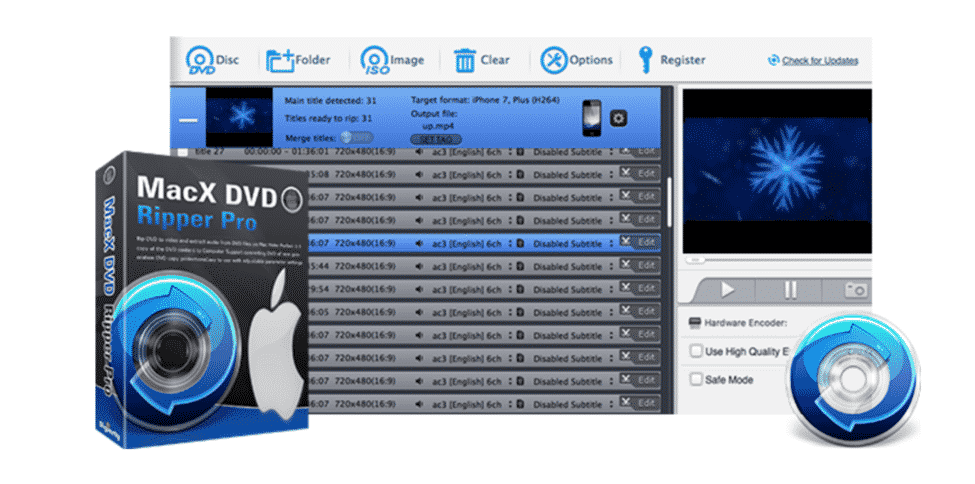Click the Edit button in the highlighted row
The height and width of the screenshot is (484, 975).
tap(640, 242)
